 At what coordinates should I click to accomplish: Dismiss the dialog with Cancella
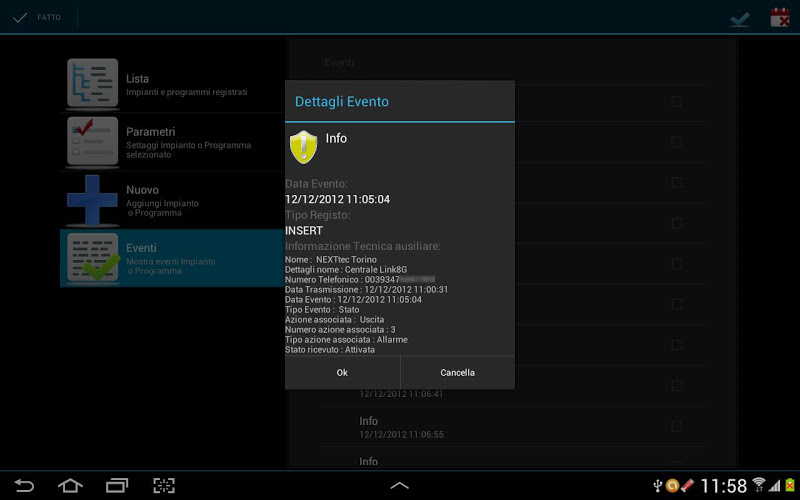(x=458, y=372)
